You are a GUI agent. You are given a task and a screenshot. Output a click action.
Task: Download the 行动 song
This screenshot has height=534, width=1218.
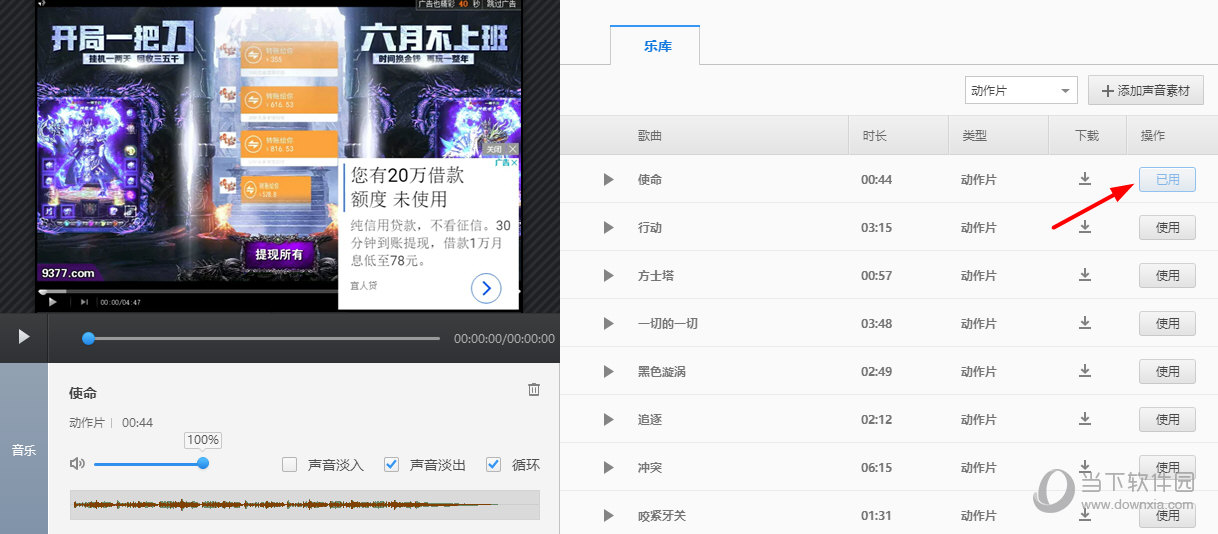pyautogui.click(x=1085, y=227)
